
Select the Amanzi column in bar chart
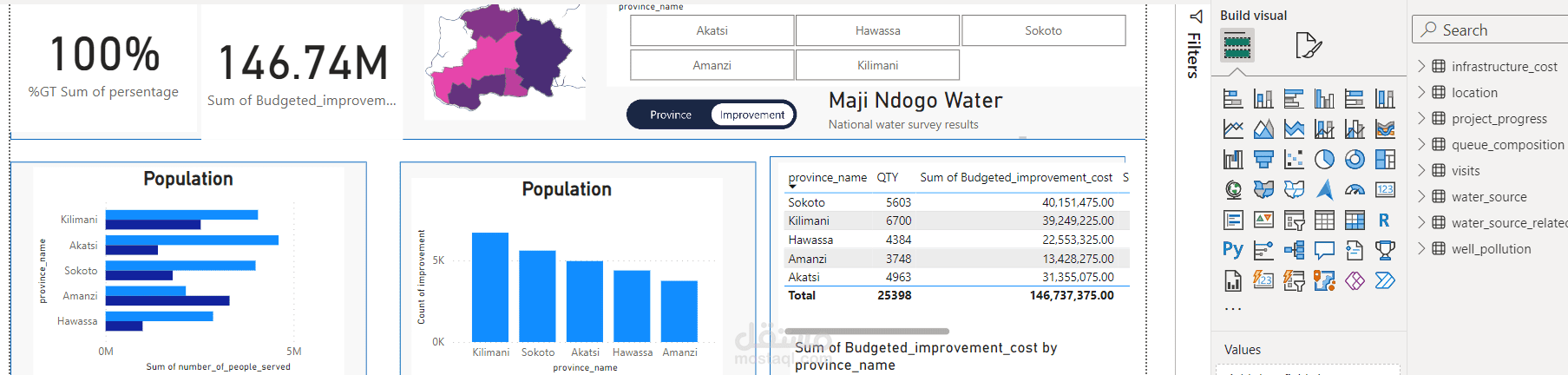tap(679, 311)
